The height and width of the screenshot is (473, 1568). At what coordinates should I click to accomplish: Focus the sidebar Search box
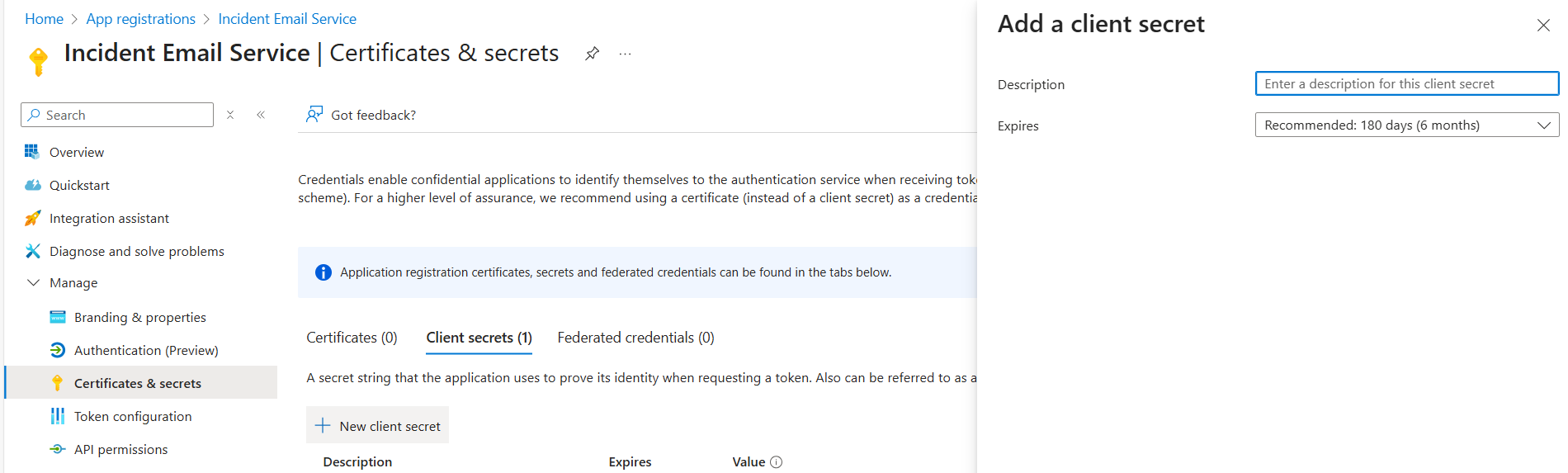(124, 115)
